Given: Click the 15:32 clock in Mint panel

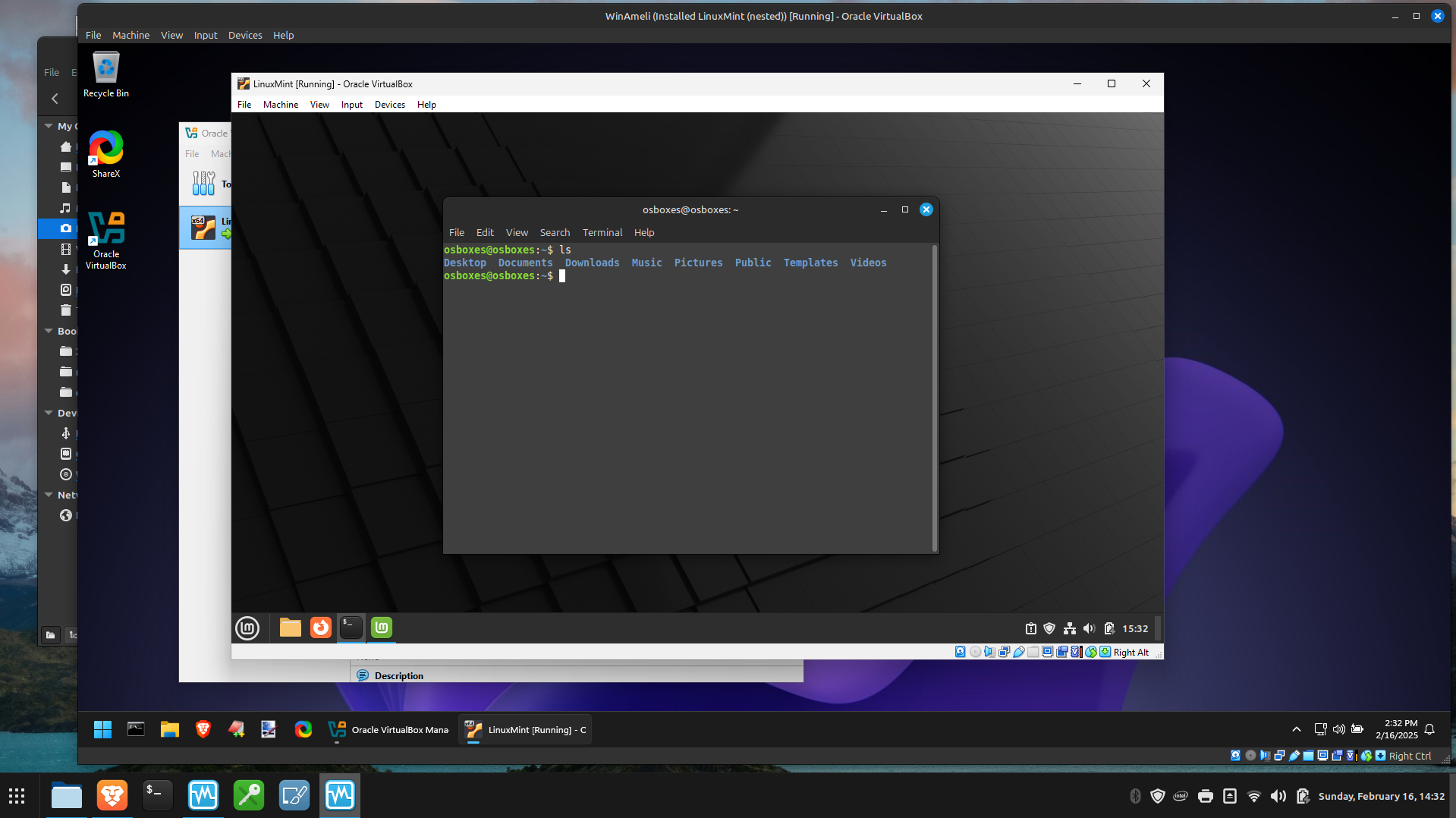Looking at the screenshot, I should [1135, 628].
